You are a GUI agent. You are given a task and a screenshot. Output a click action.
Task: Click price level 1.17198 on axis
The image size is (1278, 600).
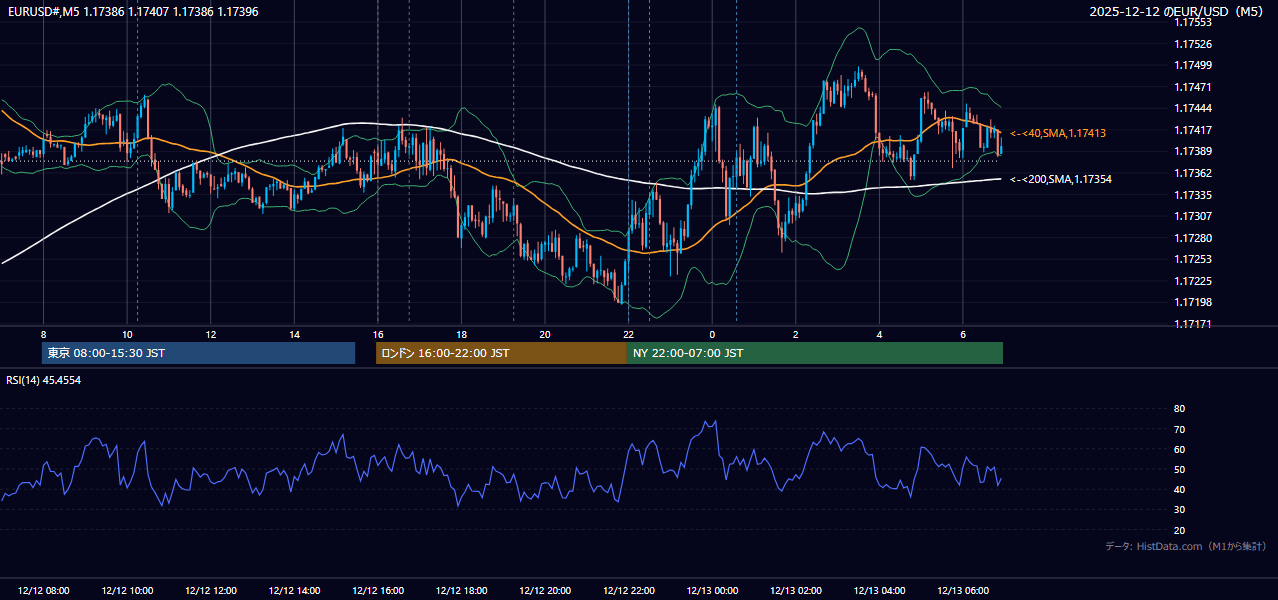[1192, 302]
